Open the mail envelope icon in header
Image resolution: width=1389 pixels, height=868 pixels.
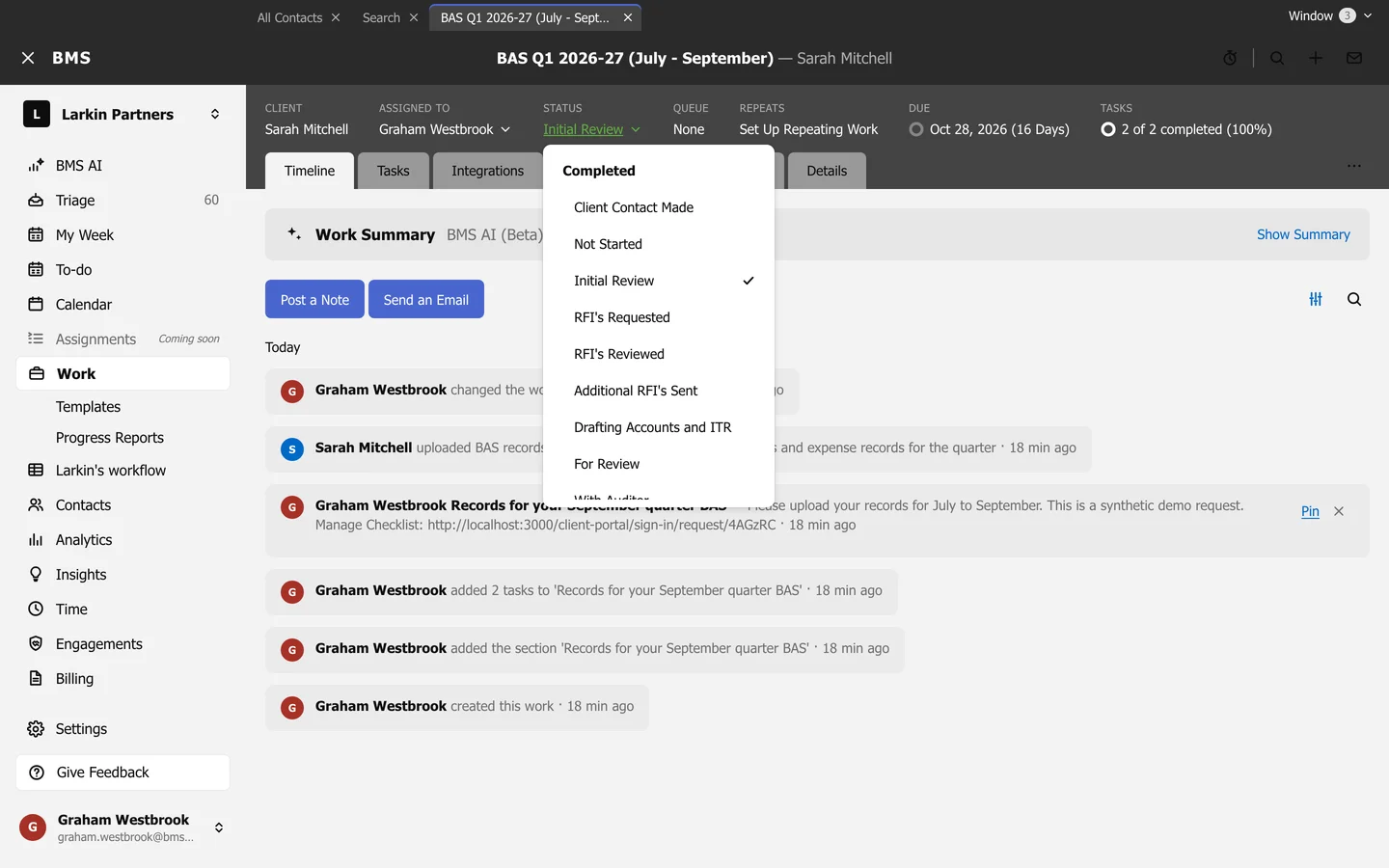point(1354,58)
